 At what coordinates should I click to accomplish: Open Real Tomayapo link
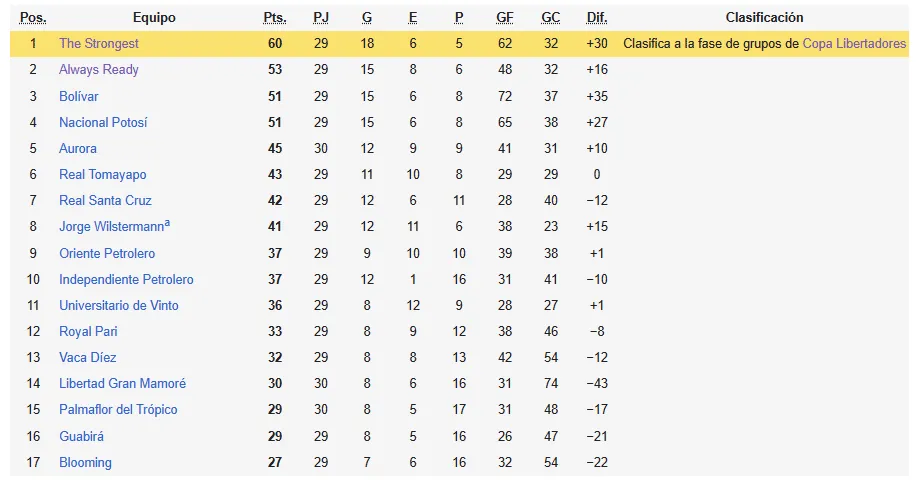[x=103, y=174]
